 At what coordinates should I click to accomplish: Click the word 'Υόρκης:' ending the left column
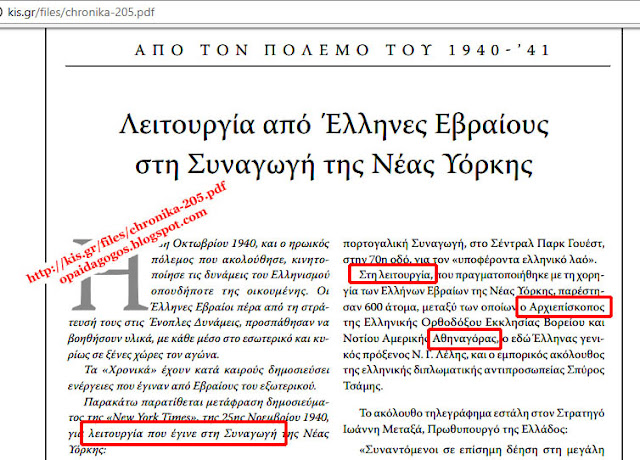coord(87,450)
